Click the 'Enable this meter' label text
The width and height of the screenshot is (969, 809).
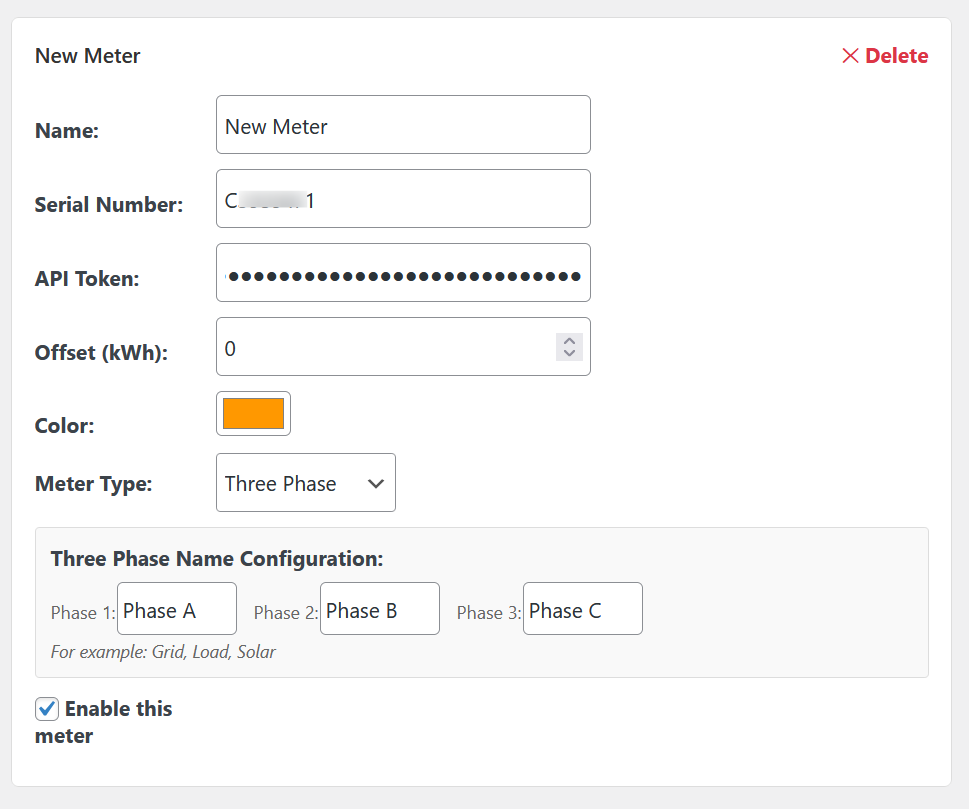pos(118,709)
